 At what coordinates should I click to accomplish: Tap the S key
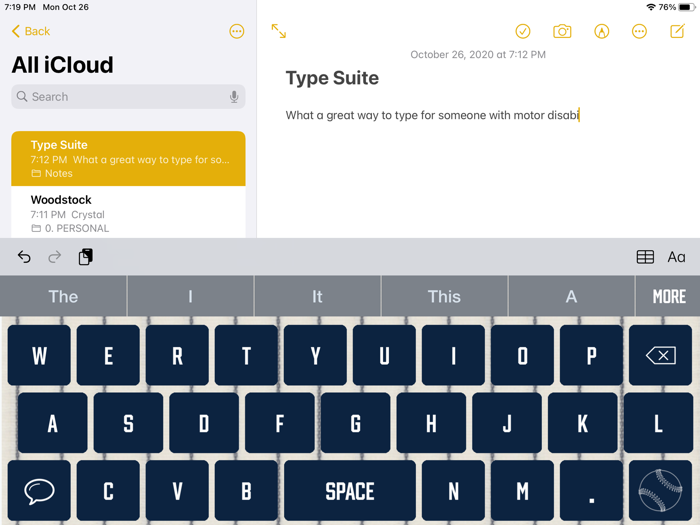(x=128, y=423)
